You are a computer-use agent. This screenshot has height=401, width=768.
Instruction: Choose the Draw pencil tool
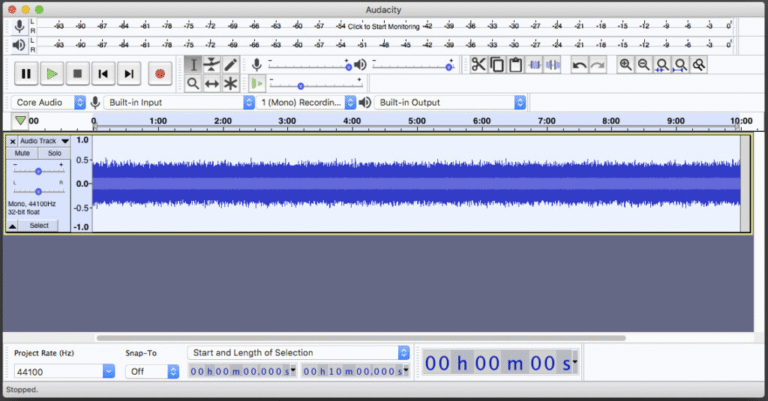tap(231, 65)
